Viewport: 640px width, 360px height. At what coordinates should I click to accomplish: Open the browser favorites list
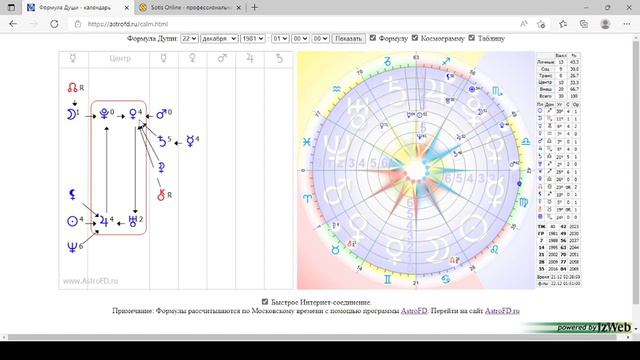563,24
